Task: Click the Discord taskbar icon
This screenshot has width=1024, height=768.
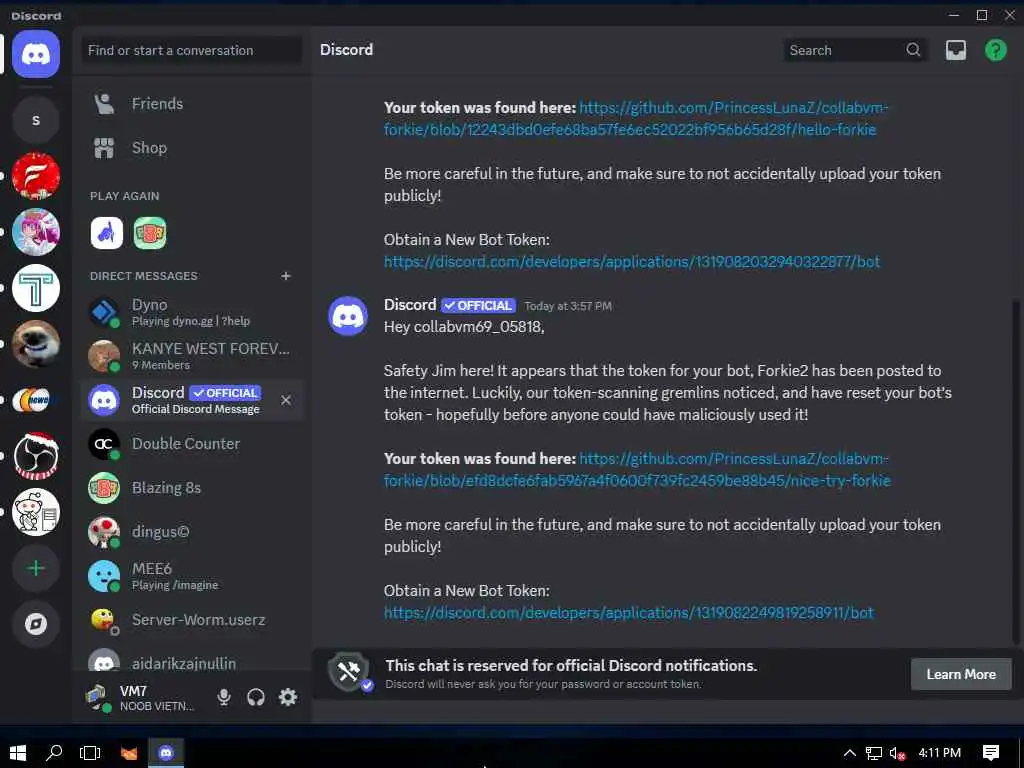Action: click(166, 753)
